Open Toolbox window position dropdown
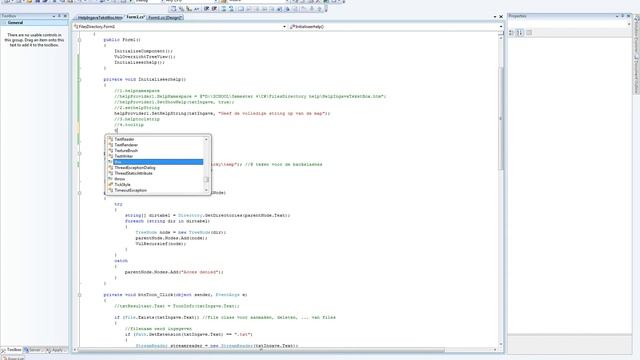 coord(53,16)
